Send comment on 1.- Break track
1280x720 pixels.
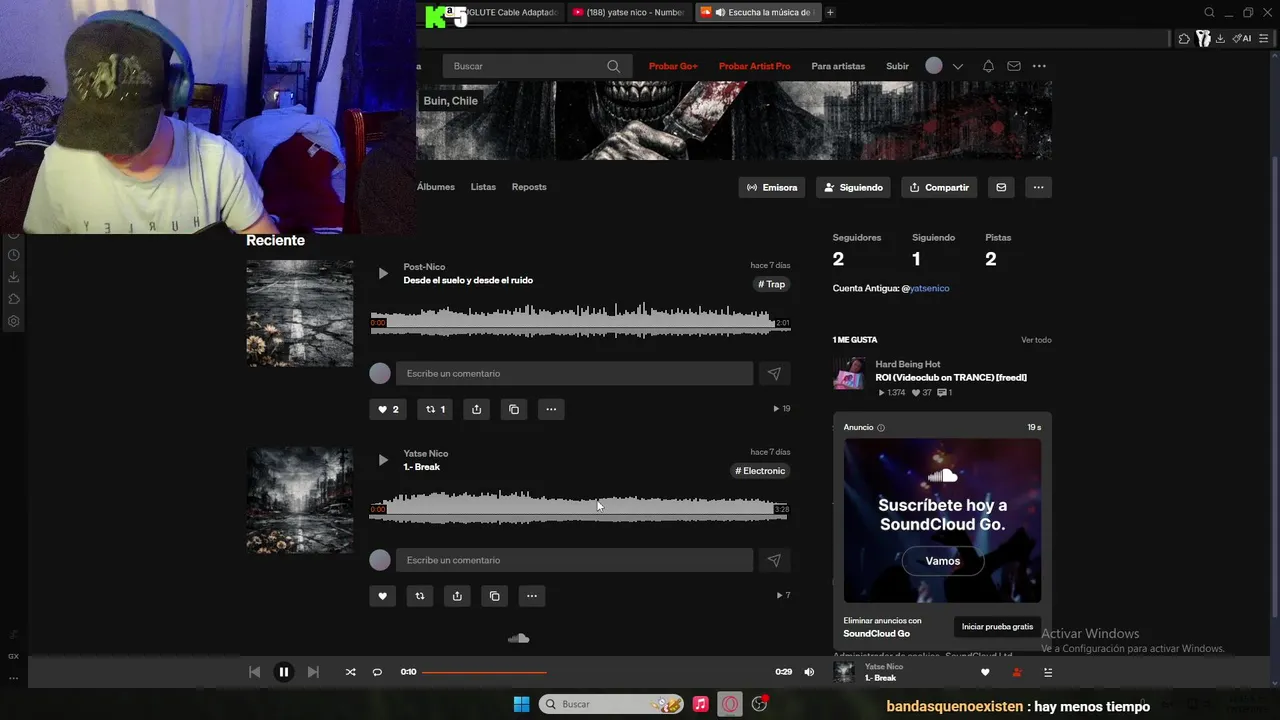click(774, 560)
